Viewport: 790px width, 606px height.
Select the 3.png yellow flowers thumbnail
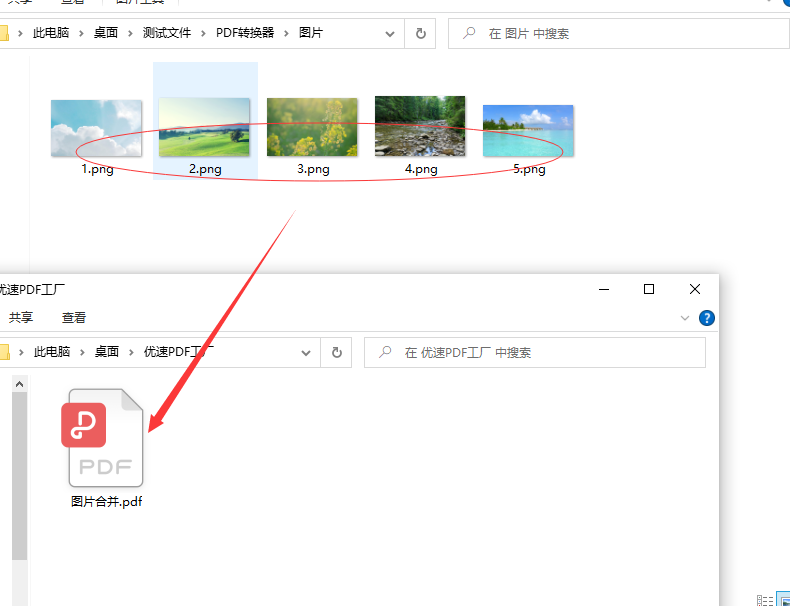pos(312,127)
